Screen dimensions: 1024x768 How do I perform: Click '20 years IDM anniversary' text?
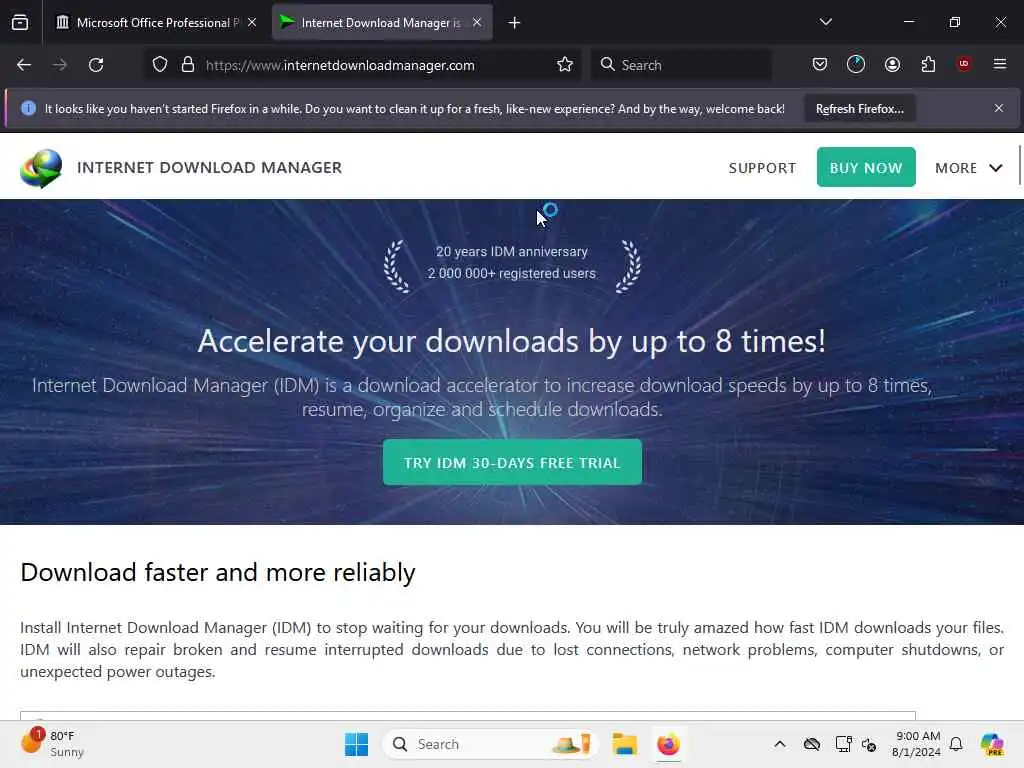pyautogui.click(x=511, y=251)
